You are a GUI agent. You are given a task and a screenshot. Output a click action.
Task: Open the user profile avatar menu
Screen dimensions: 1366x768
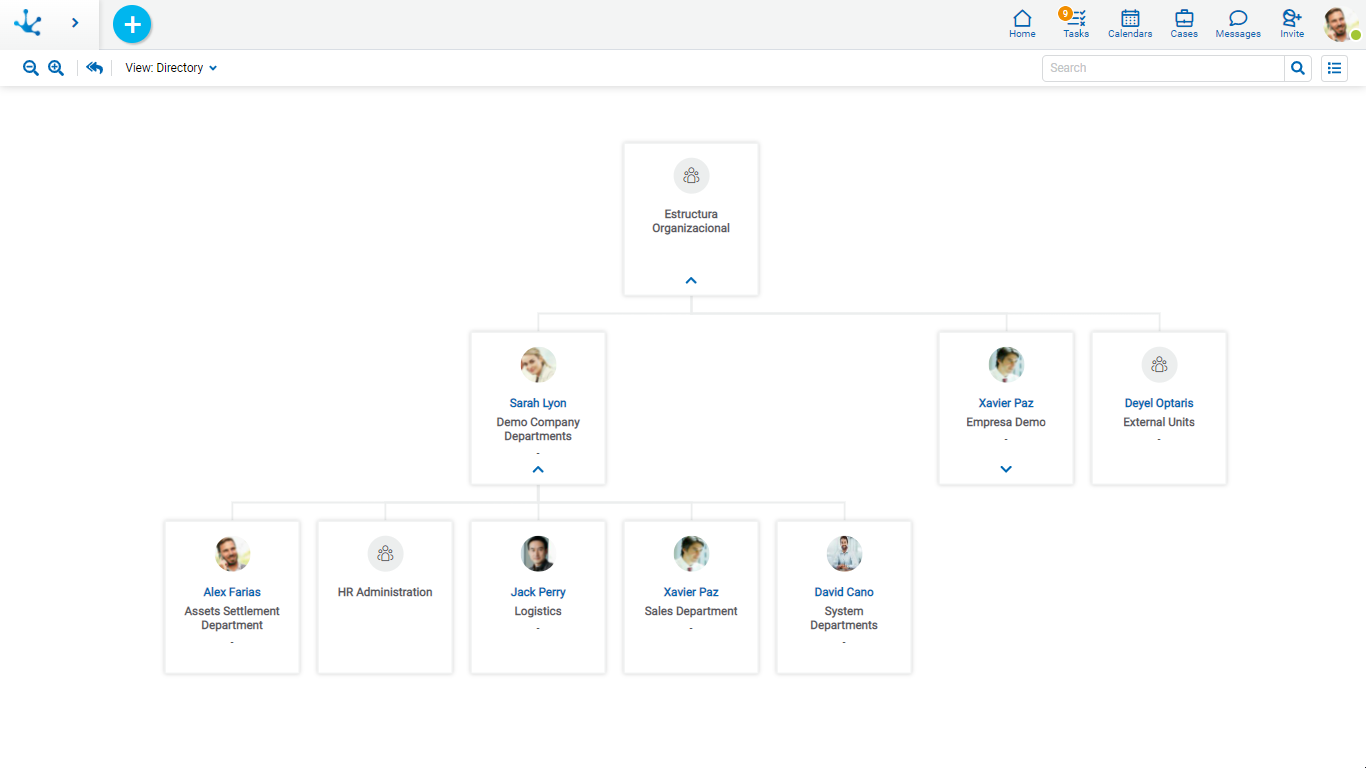(x=1340, y=24)
